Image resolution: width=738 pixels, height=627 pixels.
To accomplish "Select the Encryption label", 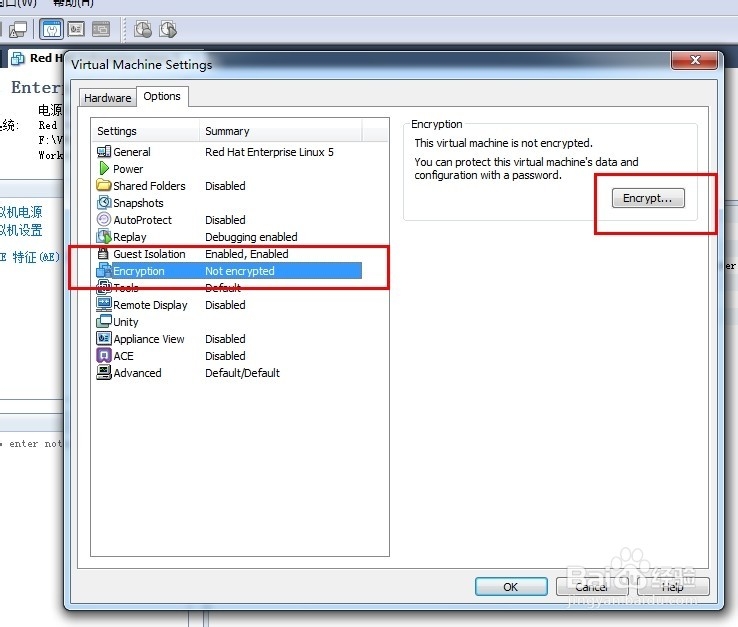I will pos(139,271).
